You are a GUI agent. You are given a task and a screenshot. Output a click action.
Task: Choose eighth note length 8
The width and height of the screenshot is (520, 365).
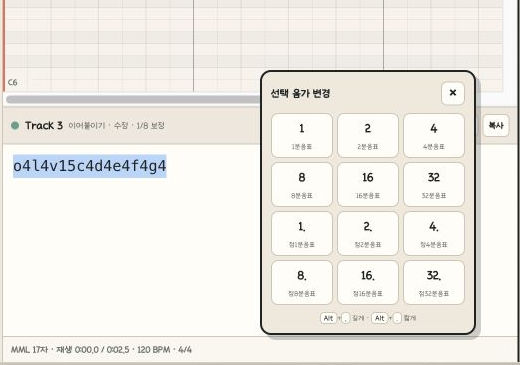[x=302, y=184]
